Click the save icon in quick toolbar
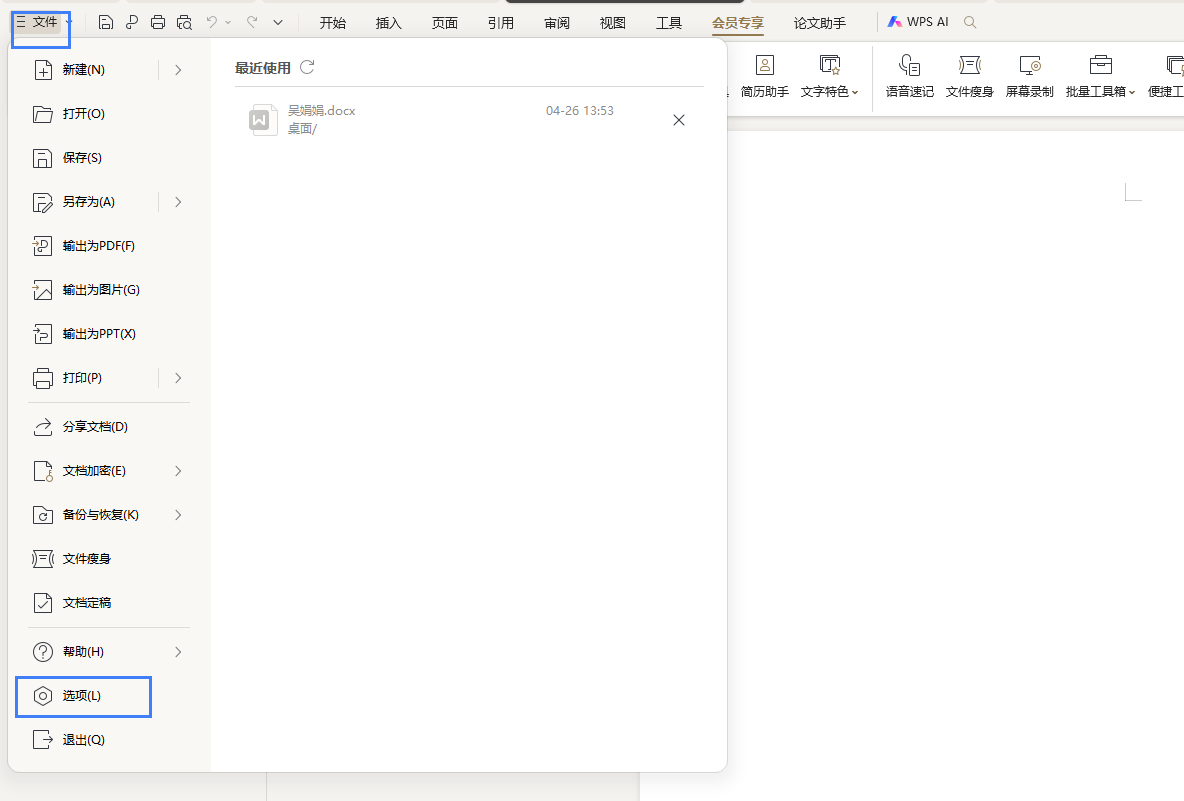 (106, 23)
